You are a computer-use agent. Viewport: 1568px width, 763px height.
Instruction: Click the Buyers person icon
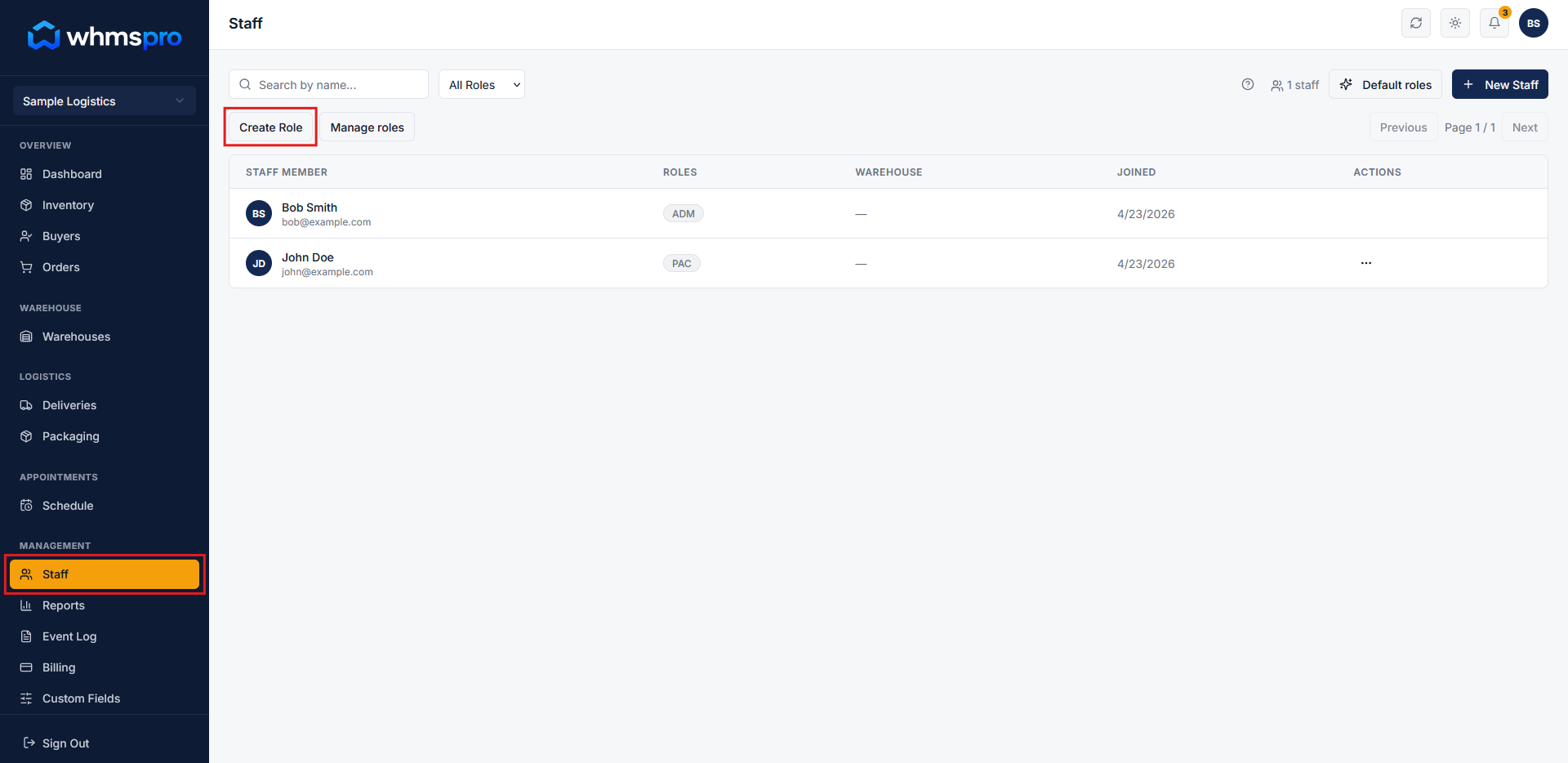coord(26,236)
